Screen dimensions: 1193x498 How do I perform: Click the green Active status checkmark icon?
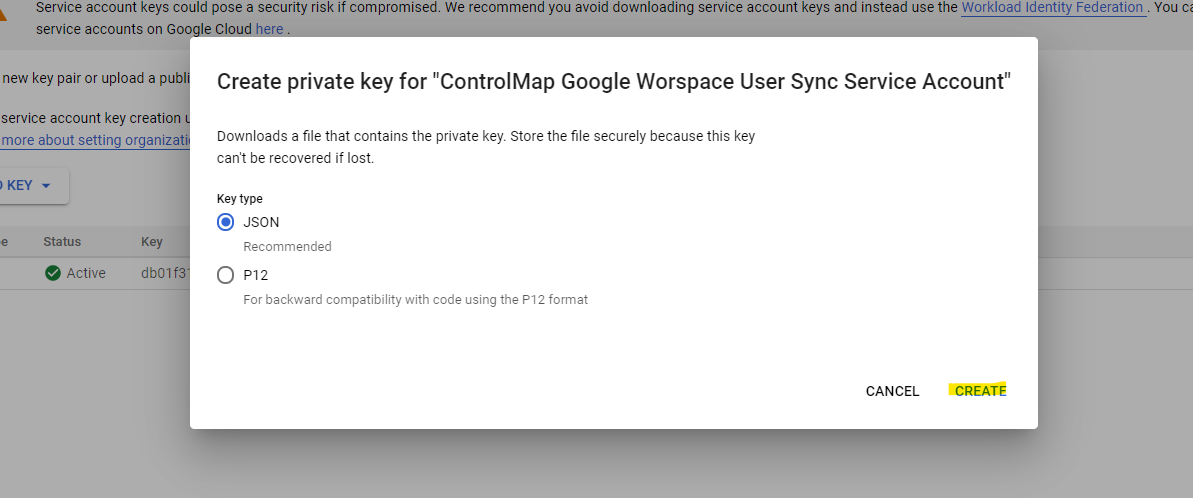pyautogui.click(x=53, y=273)
